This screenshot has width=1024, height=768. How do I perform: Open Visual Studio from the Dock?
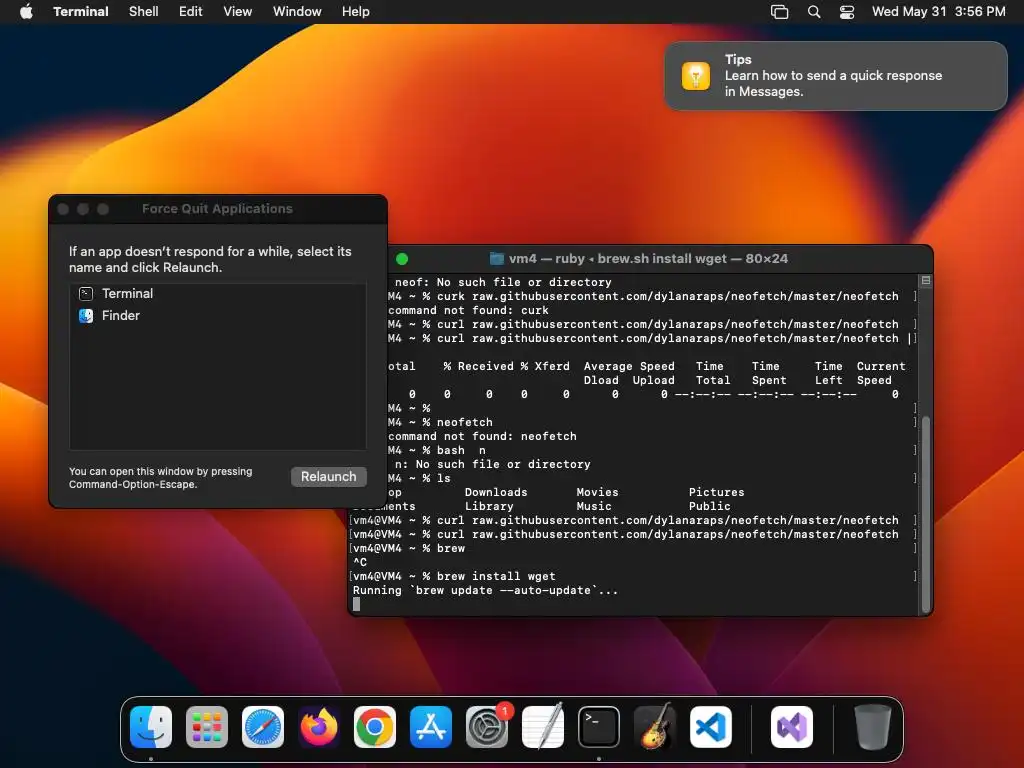click(792, 727)
